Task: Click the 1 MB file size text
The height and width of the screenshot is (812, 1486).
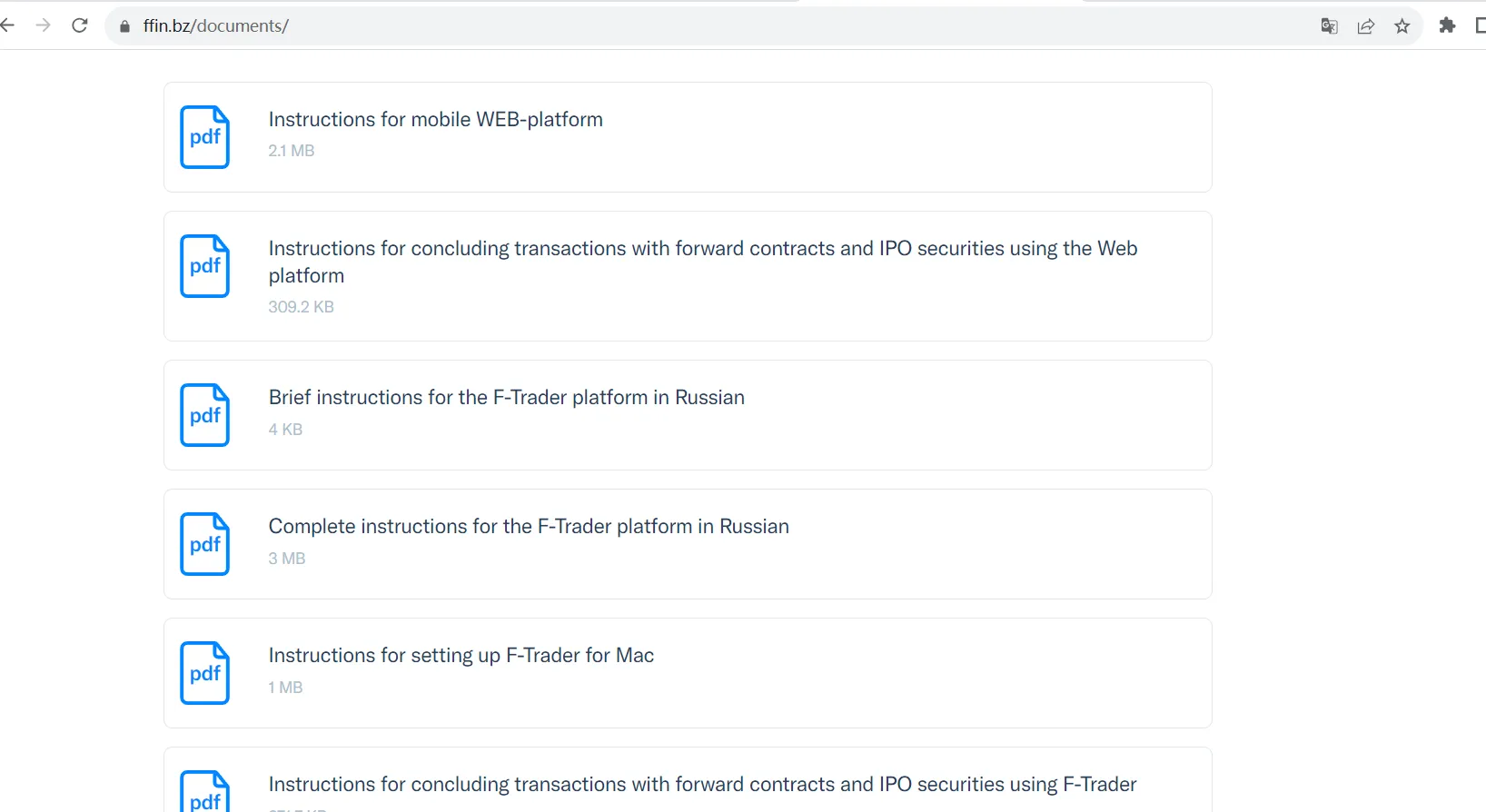Action: (x=286, y=688)
